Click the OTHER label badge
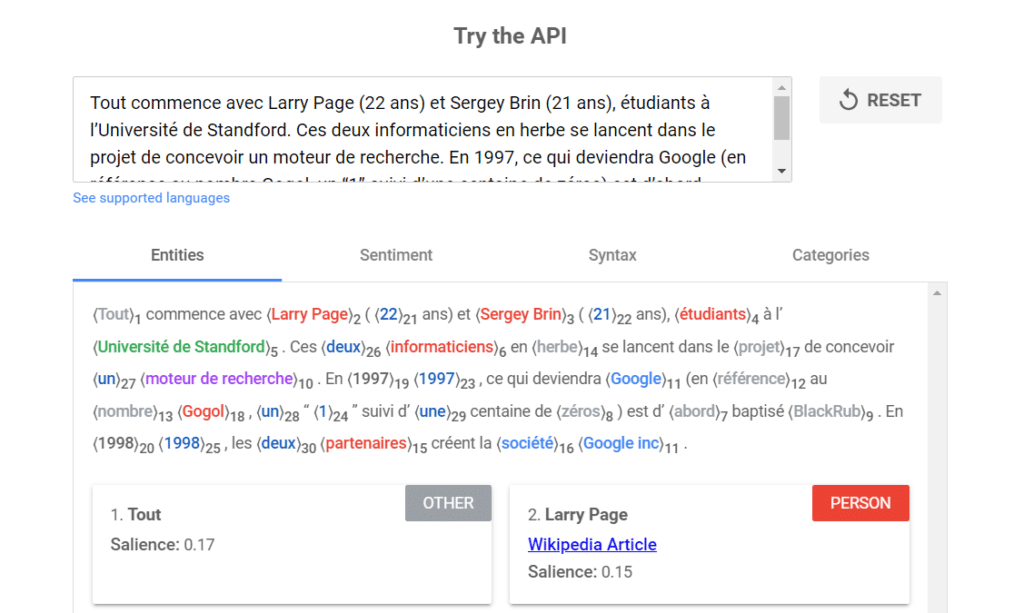 pyautogui.click(x=448, y=503)
